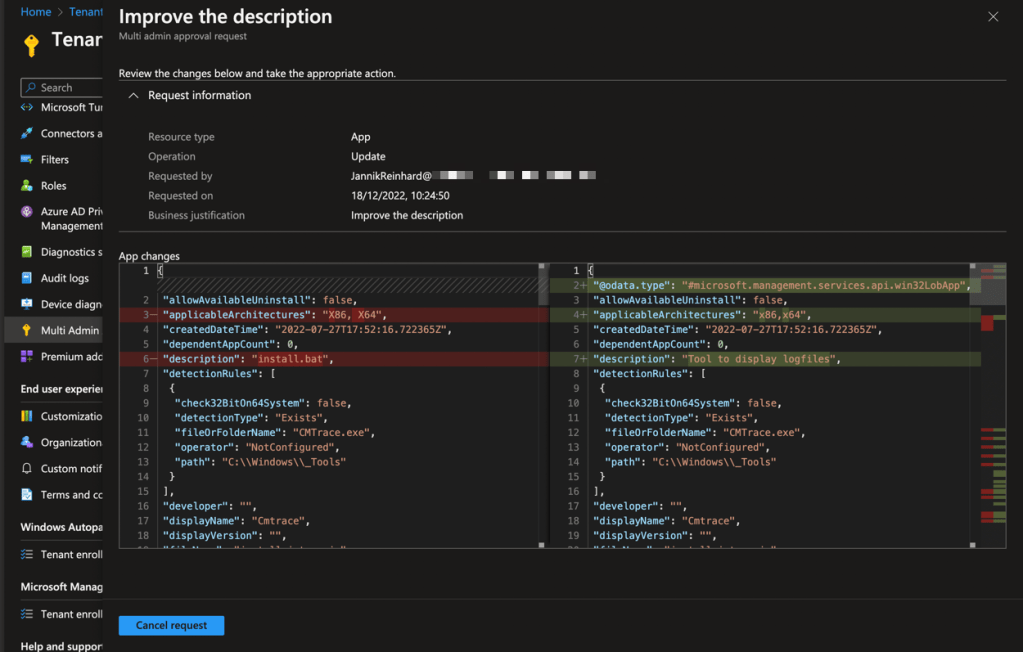
Task: Open Organization menu item in sidebar
Action: tap(70, 442)
